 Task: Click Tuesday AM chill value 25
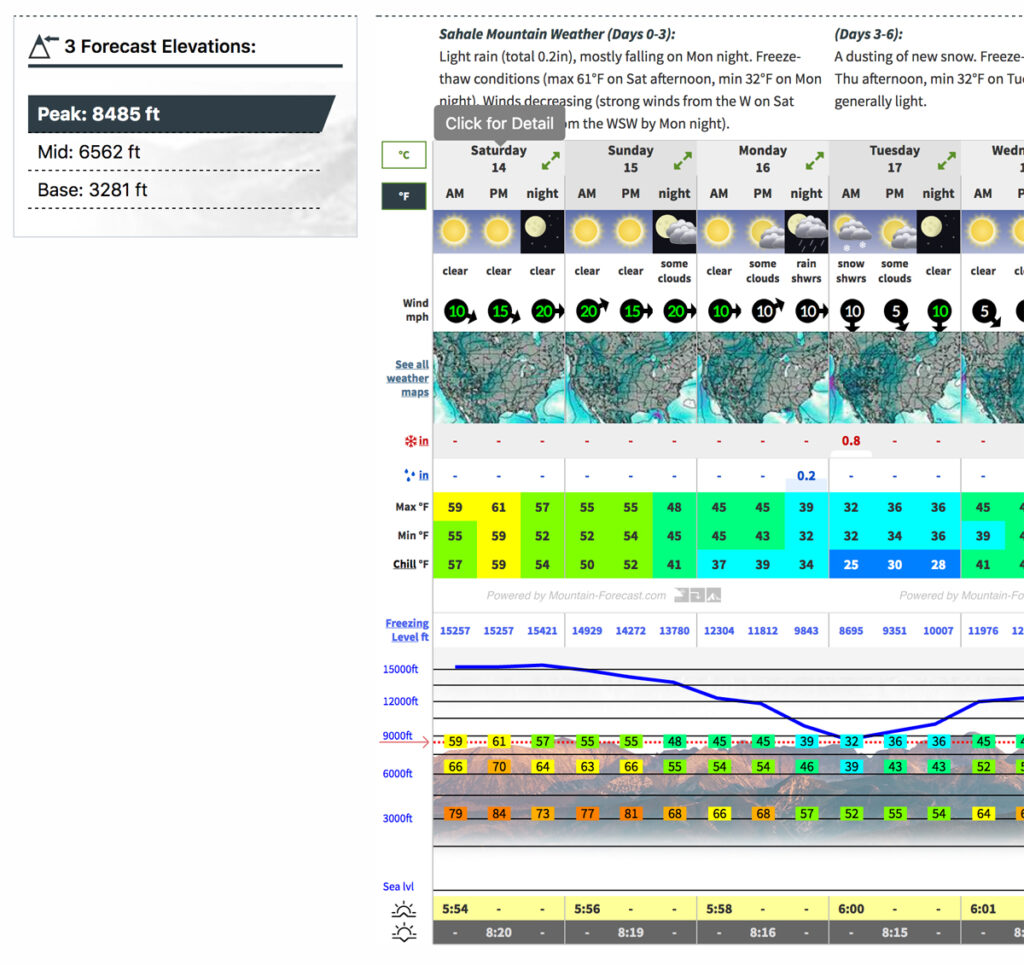(851, 564)
